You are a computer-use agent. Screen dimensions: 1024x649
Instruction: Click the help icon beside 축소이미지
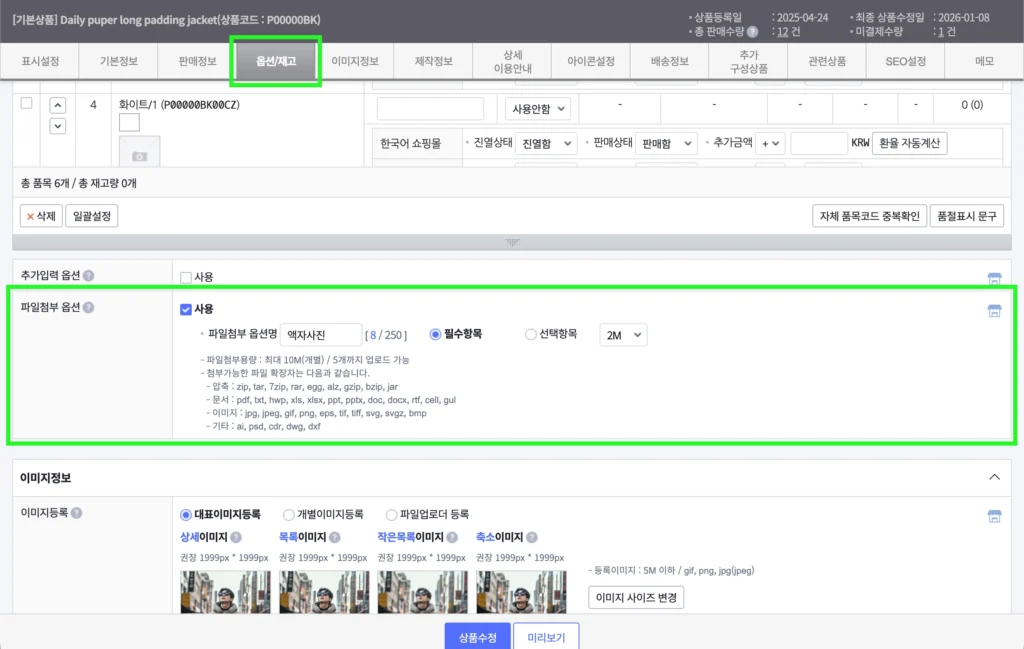pyautogui.click(x=531, y=536)
